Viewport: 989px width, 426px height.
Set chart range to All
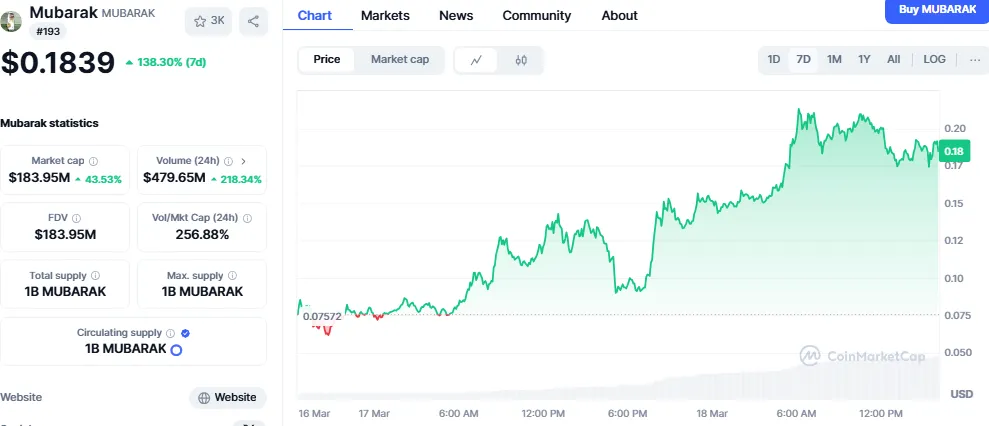click(x=894, y=59)
